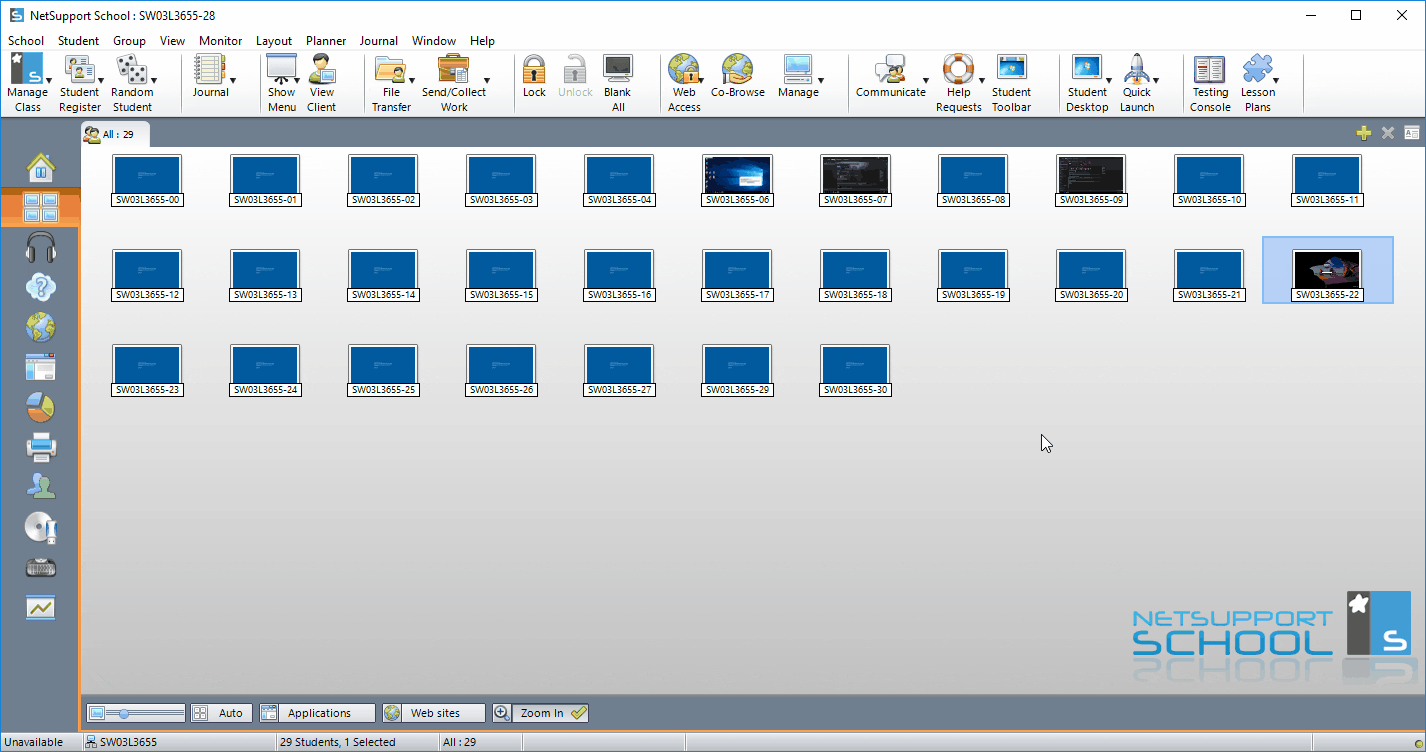This screenshot has height=752, width=1426.
Task: Toggle Auto thumbnail sizing
Action: click(x=221, y=713)
